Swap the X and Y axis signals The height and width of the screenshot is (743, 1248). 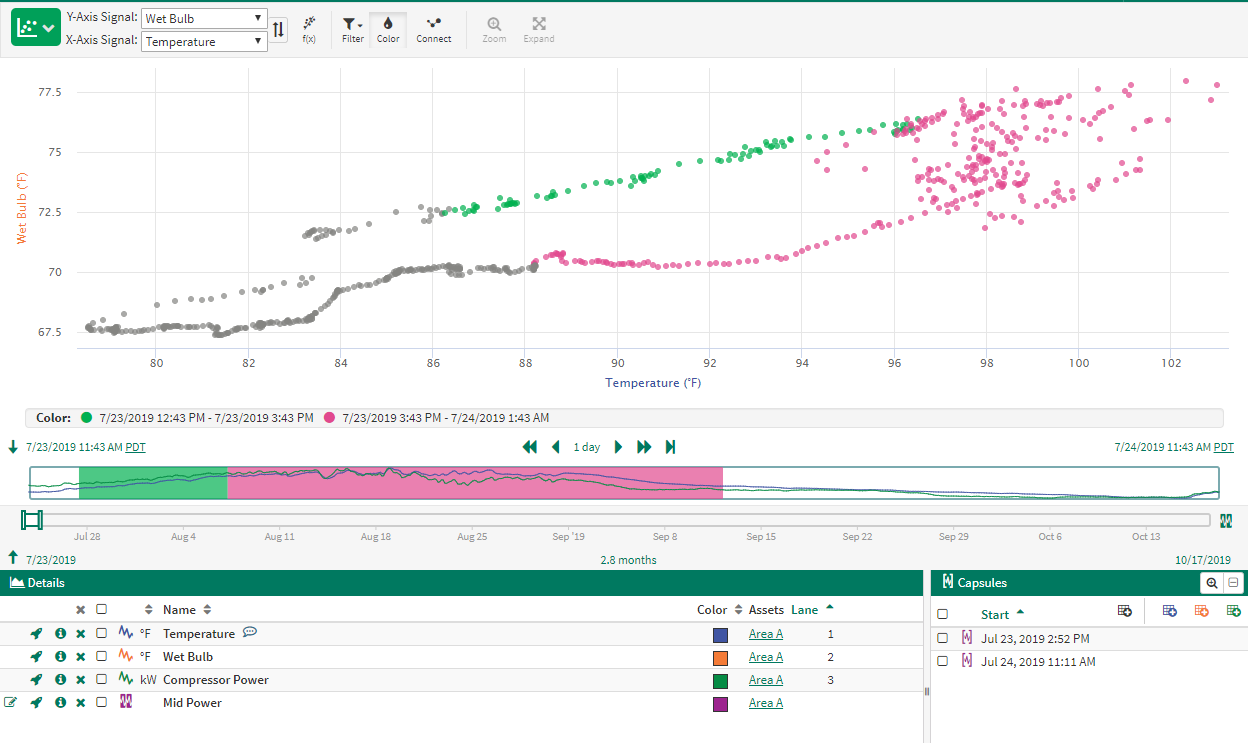[279, 29]
